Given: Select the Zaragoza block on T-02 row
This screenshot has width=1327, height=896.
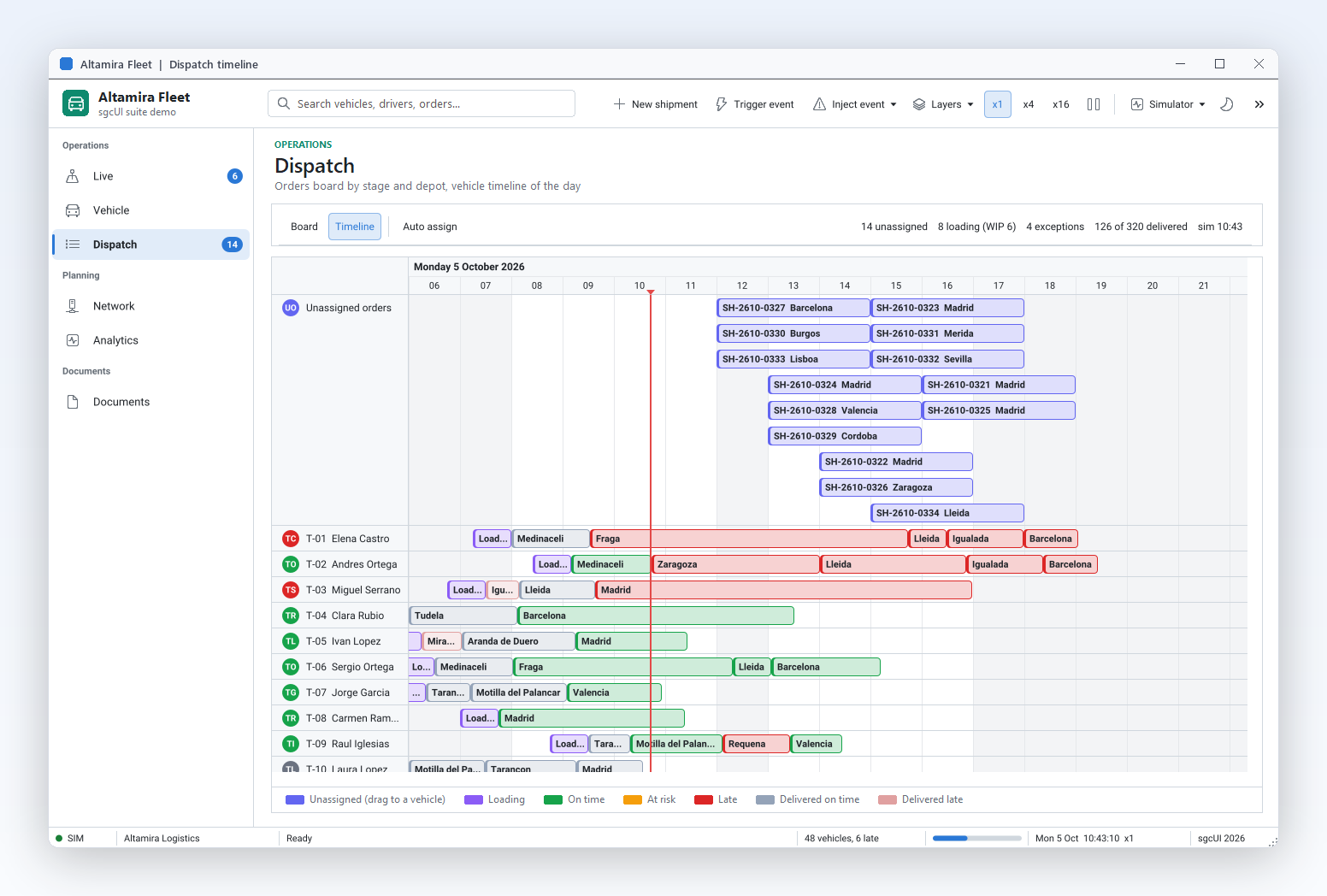Looking at the screenshot, I should (735, 564).
